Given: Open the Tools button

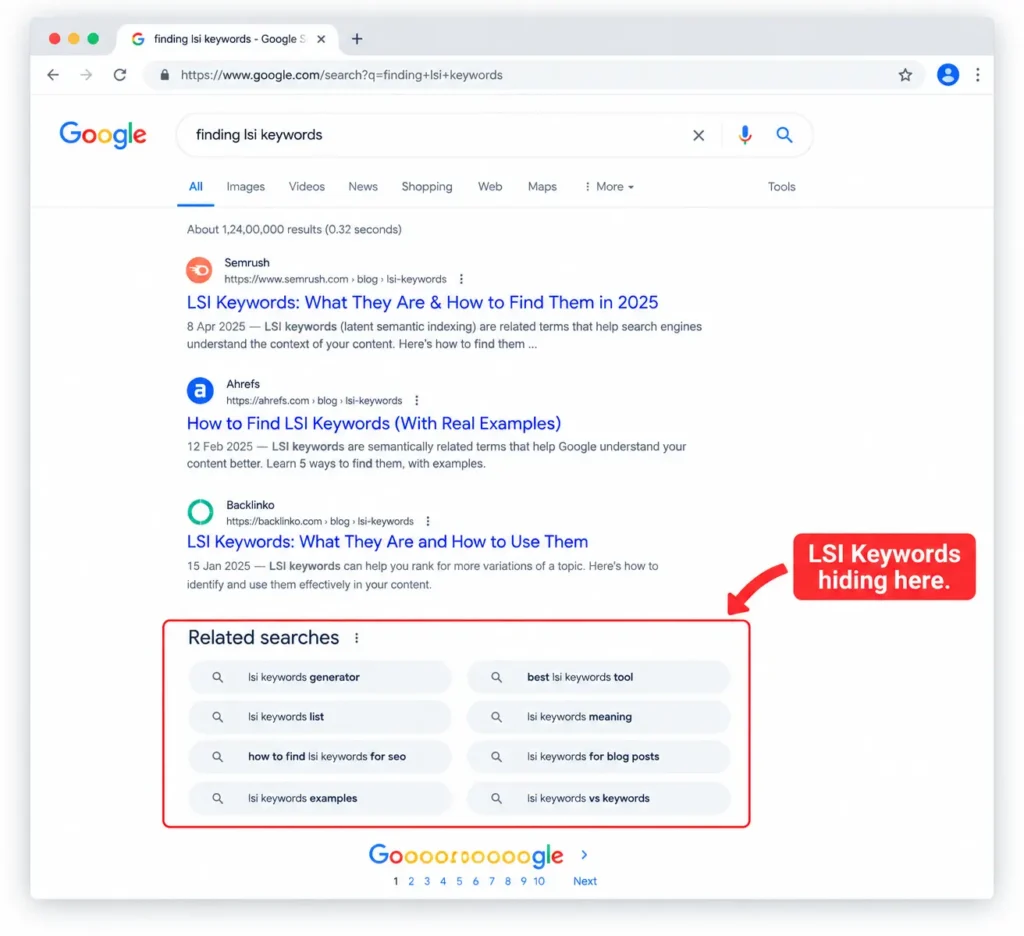Looking at the screenshot, I should pos(781,187).
